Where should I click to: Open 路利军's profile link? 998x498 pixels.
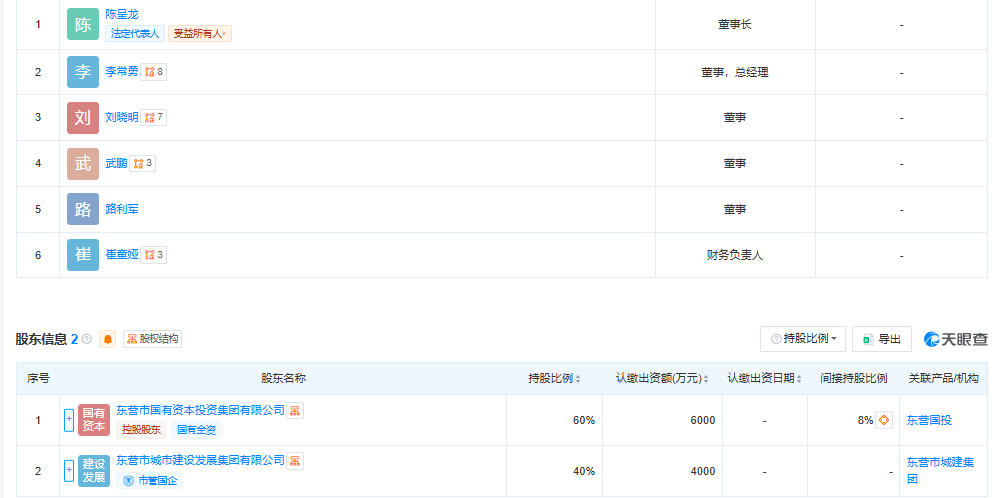122,209
